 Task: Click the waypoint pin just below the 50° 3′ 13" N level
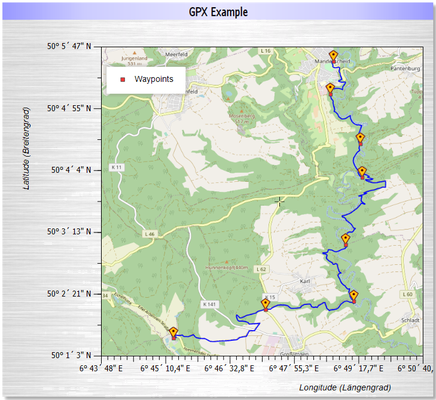coord(345,239)
